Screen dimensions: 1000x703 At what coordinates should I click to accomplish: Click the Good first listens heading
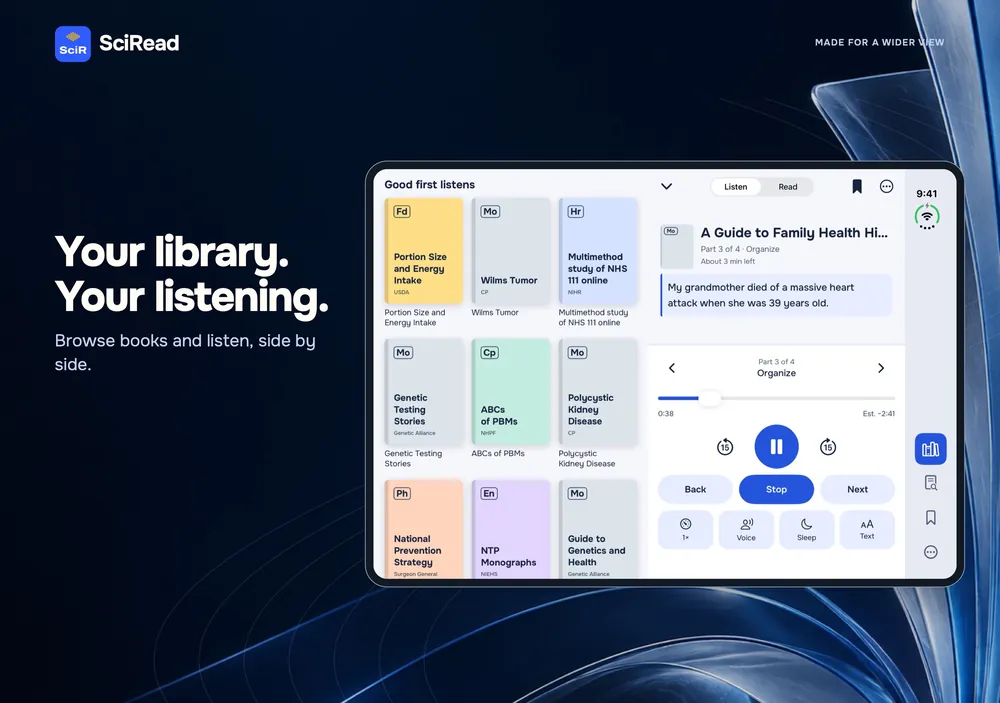(x=429, y=184)
